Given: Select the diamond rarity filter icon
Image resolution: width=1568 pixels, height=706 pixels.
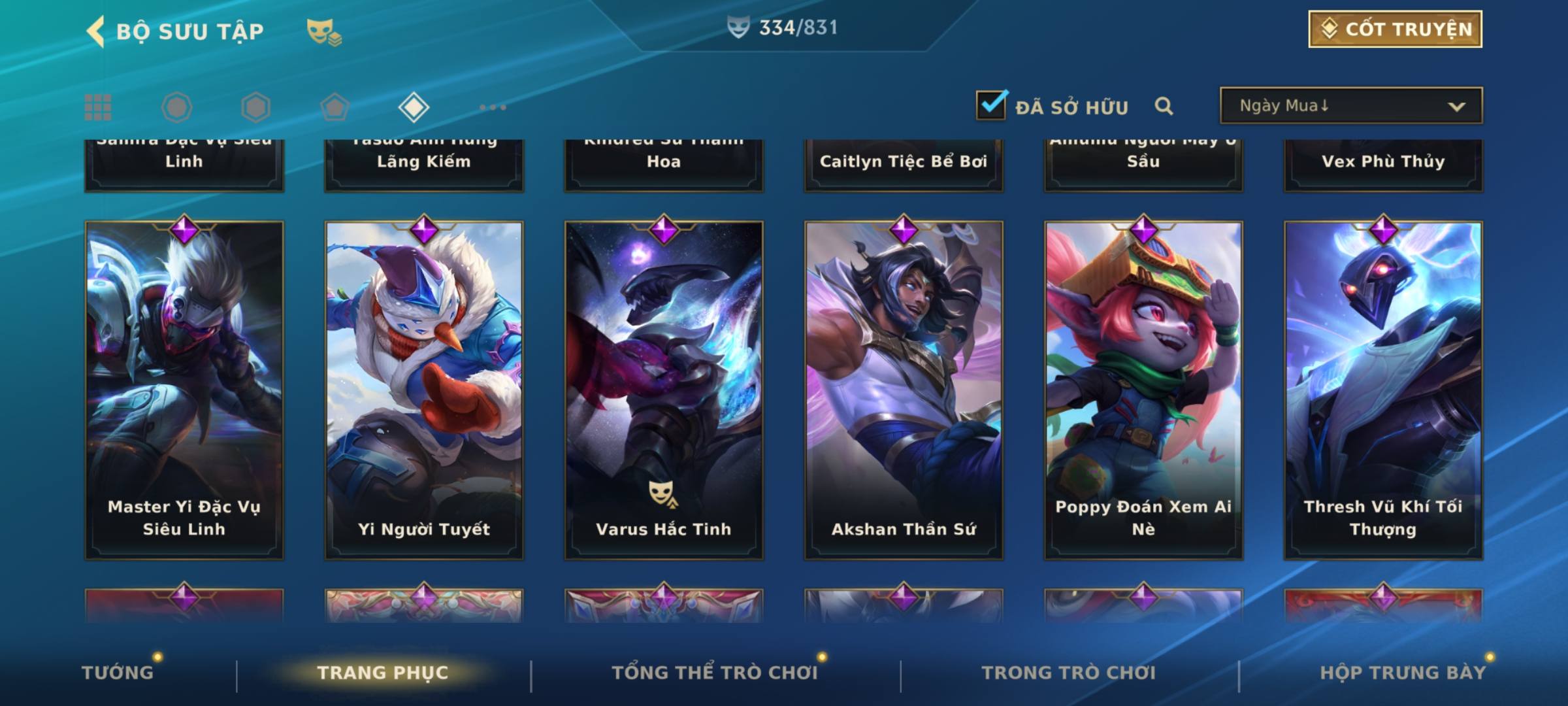Looking at the screenshot, I should (x=414, y=107).
